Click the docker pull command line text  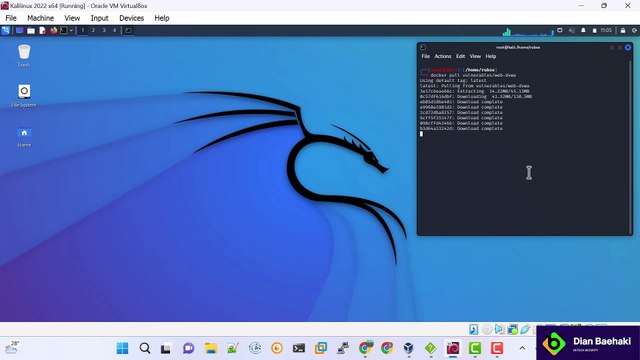pos(473,75)
